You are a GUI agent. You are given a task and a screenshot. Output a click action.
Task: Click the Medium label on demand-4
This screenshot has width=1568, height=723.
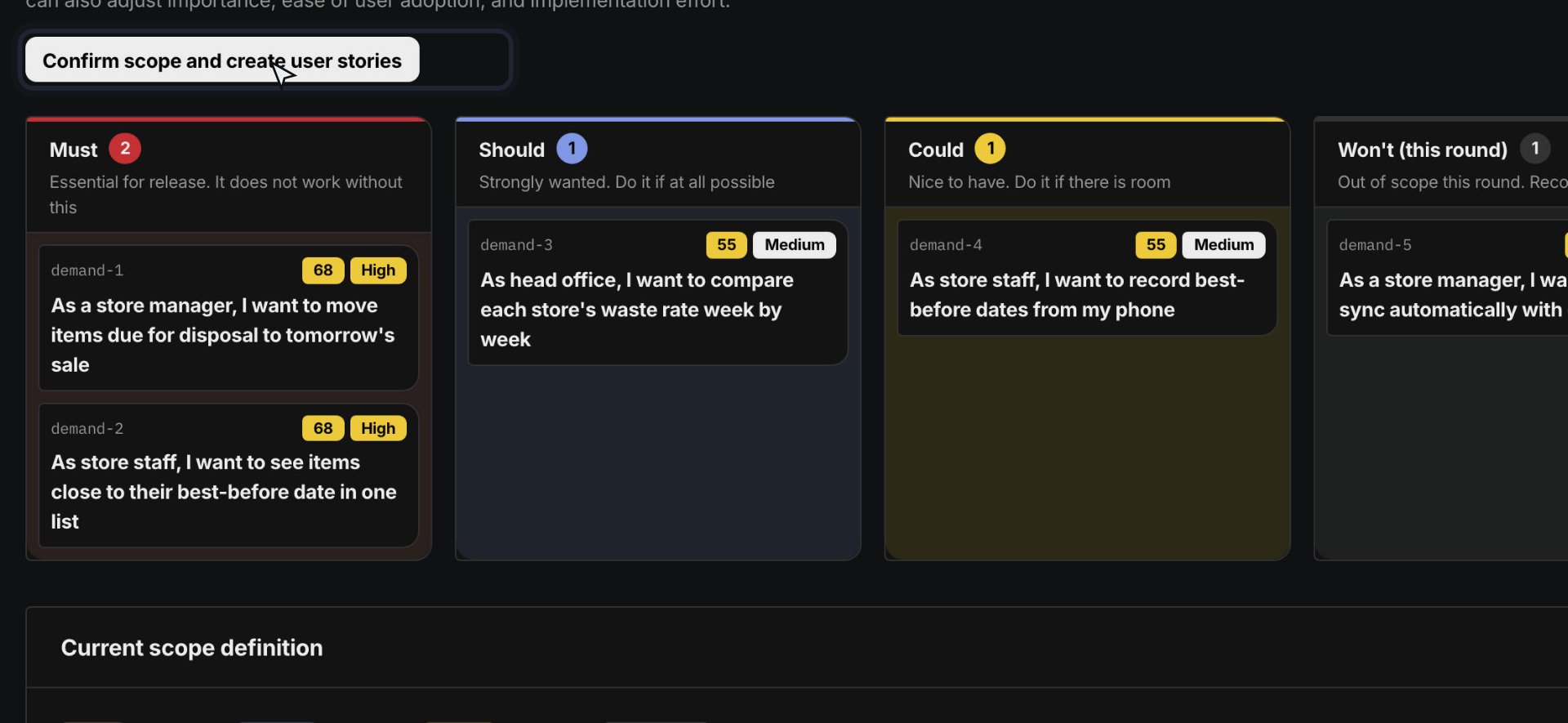tap(1223, 245)
